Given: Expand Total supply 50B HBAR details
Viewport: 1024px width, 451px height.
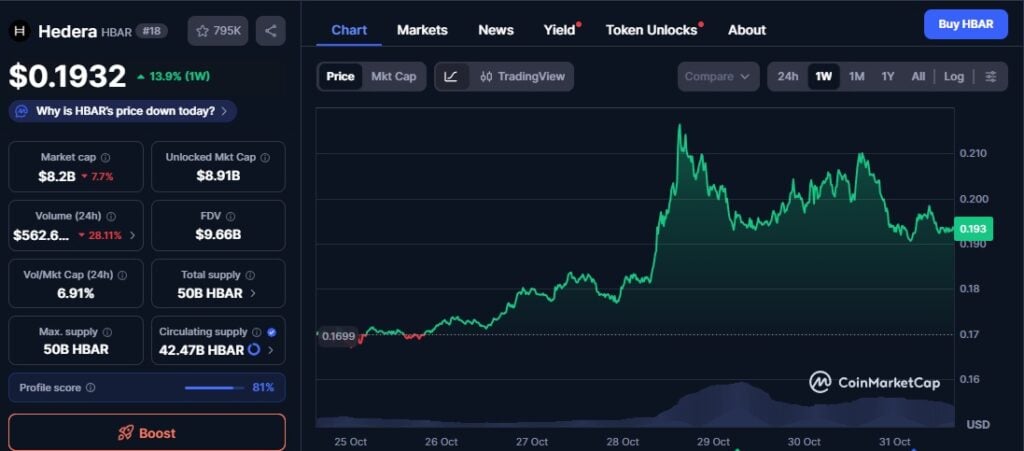Looking at the screenshot, I should [253, 294].
